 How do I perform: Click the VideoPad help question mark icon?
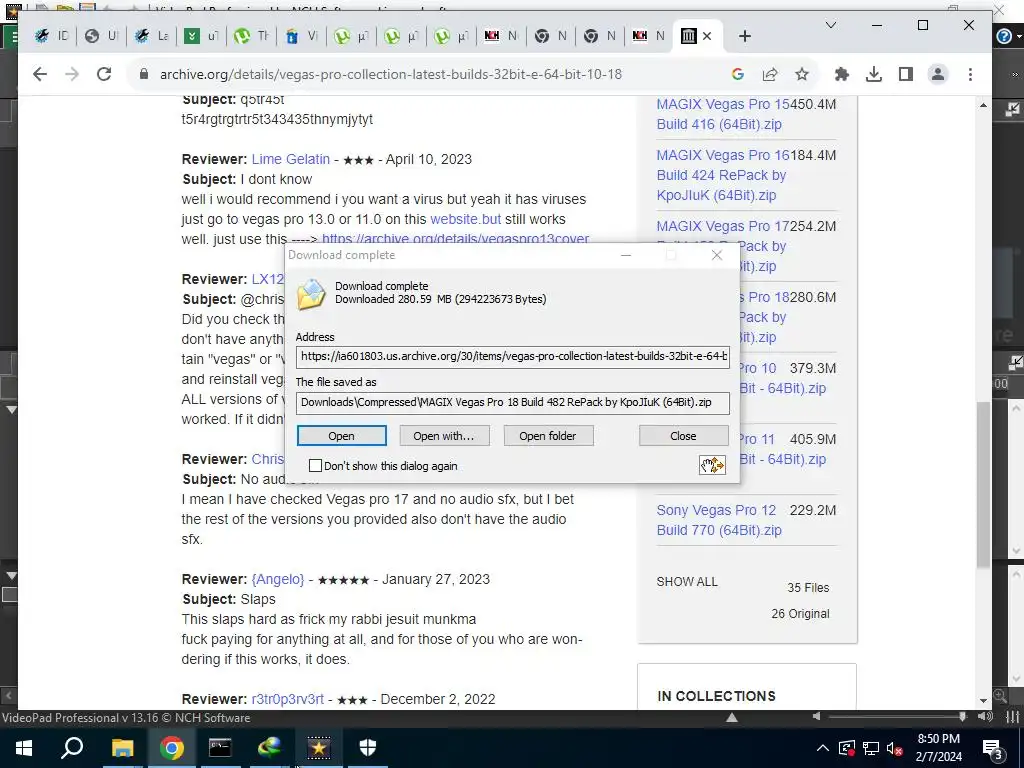(1004, 37)
